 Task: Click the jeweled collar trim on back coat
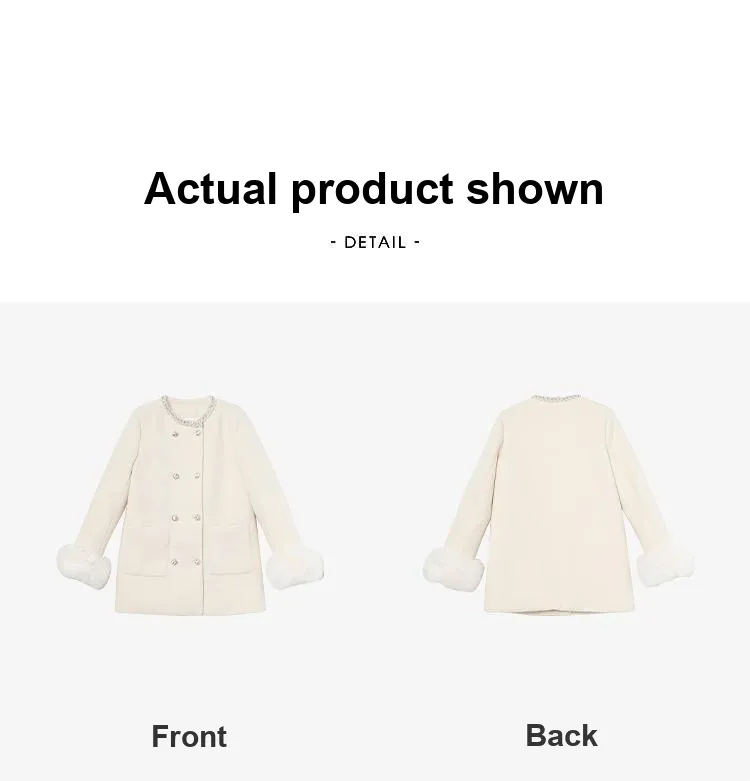(x=556, y=397)
